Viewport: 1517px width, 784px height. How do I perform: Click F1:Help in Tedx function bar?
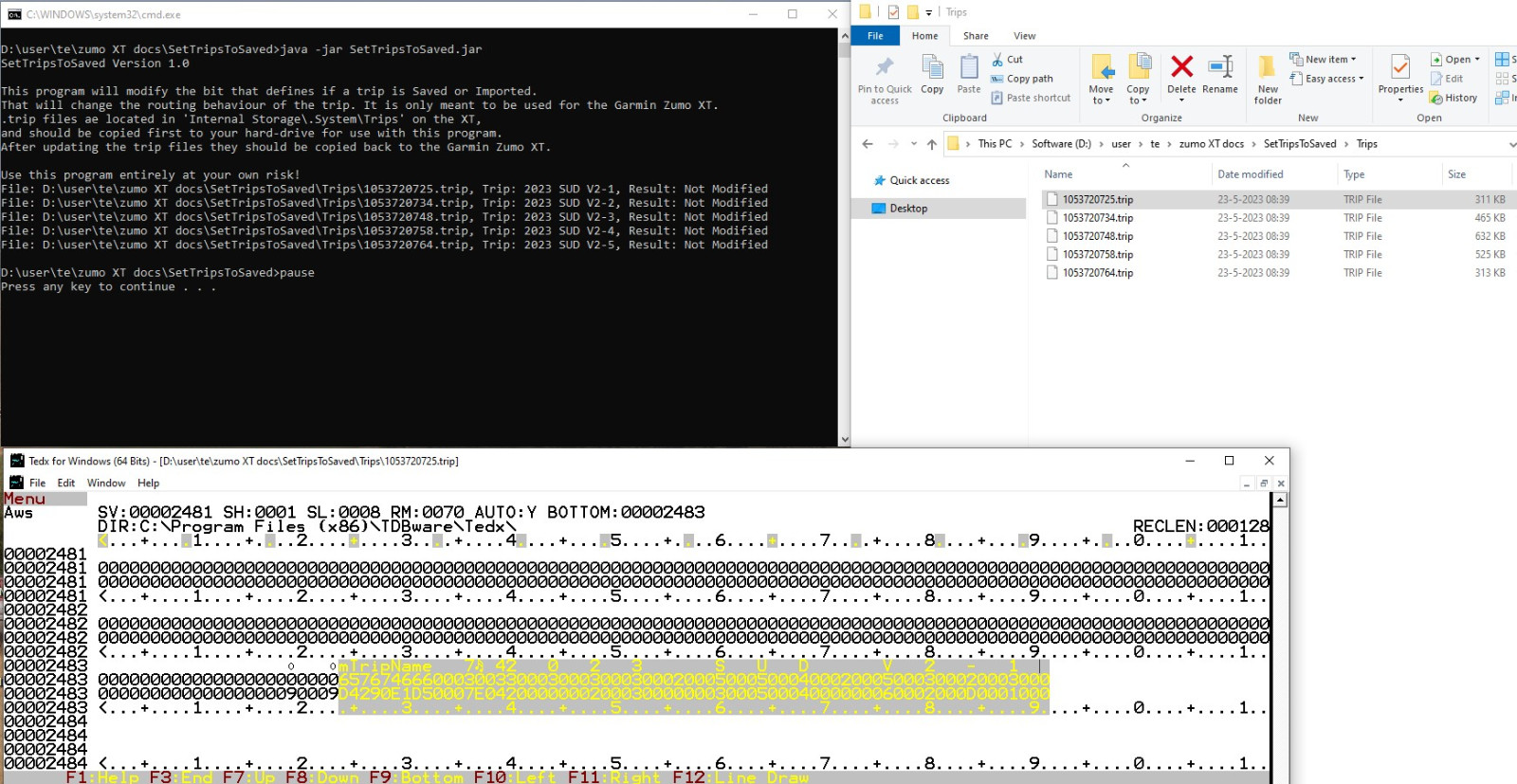click(102, 777)
